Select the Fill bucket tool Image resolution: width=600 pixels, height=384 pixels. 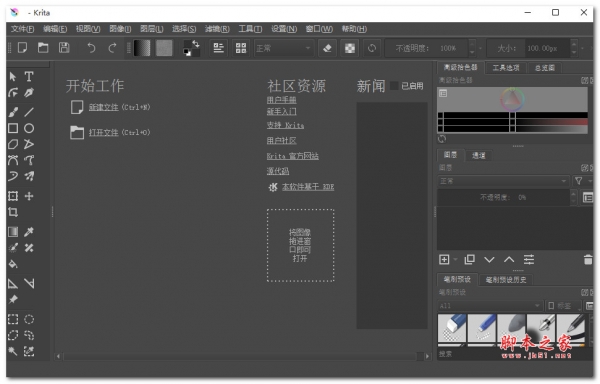pos(13,264)
